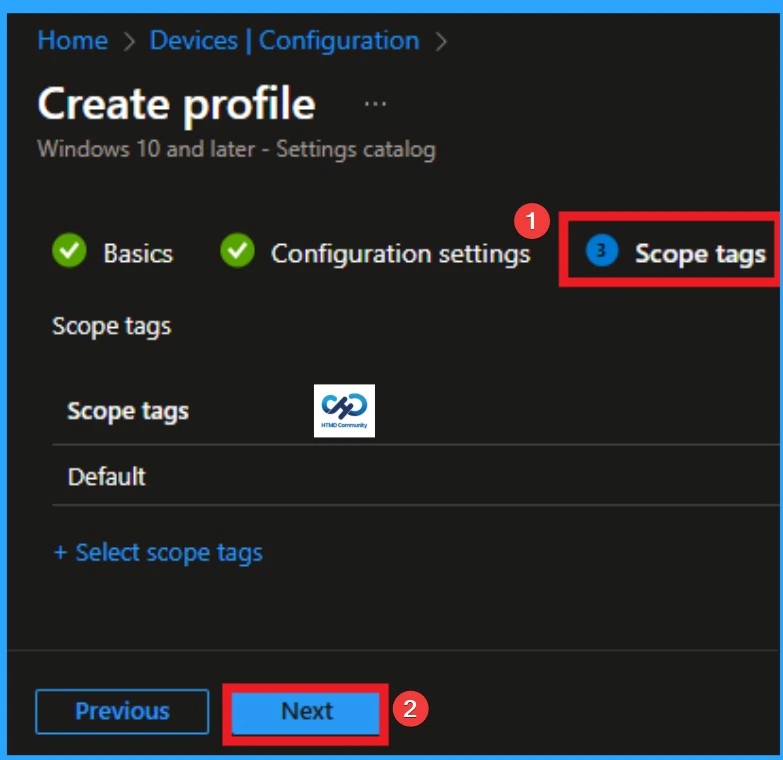Click the Scope tags section heading
The height and width of the screenshot is (760, 783).
111,327
